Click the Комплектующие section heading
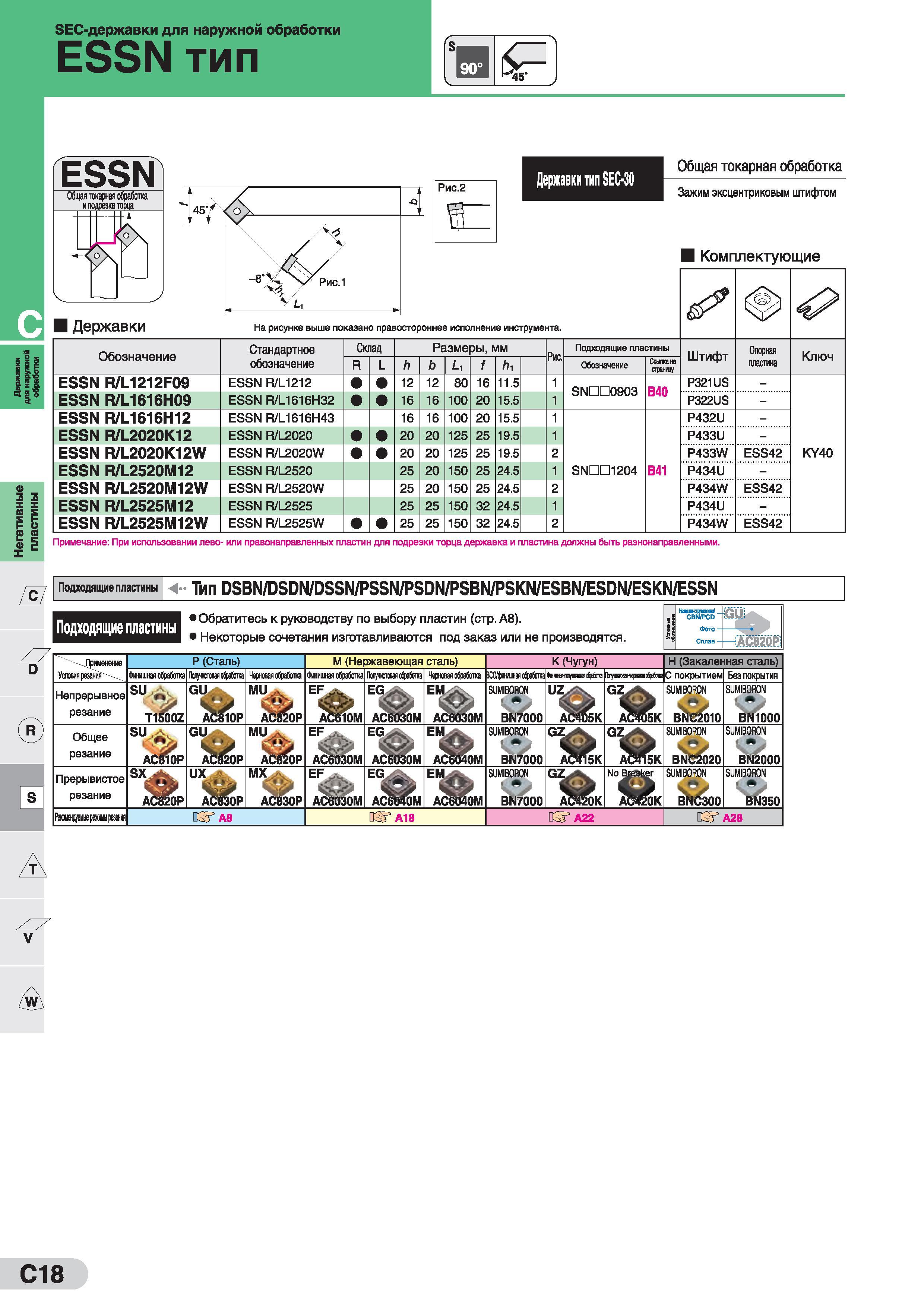Image resolution: width=924 pixels, height=1307 pixels. point(751,256)
